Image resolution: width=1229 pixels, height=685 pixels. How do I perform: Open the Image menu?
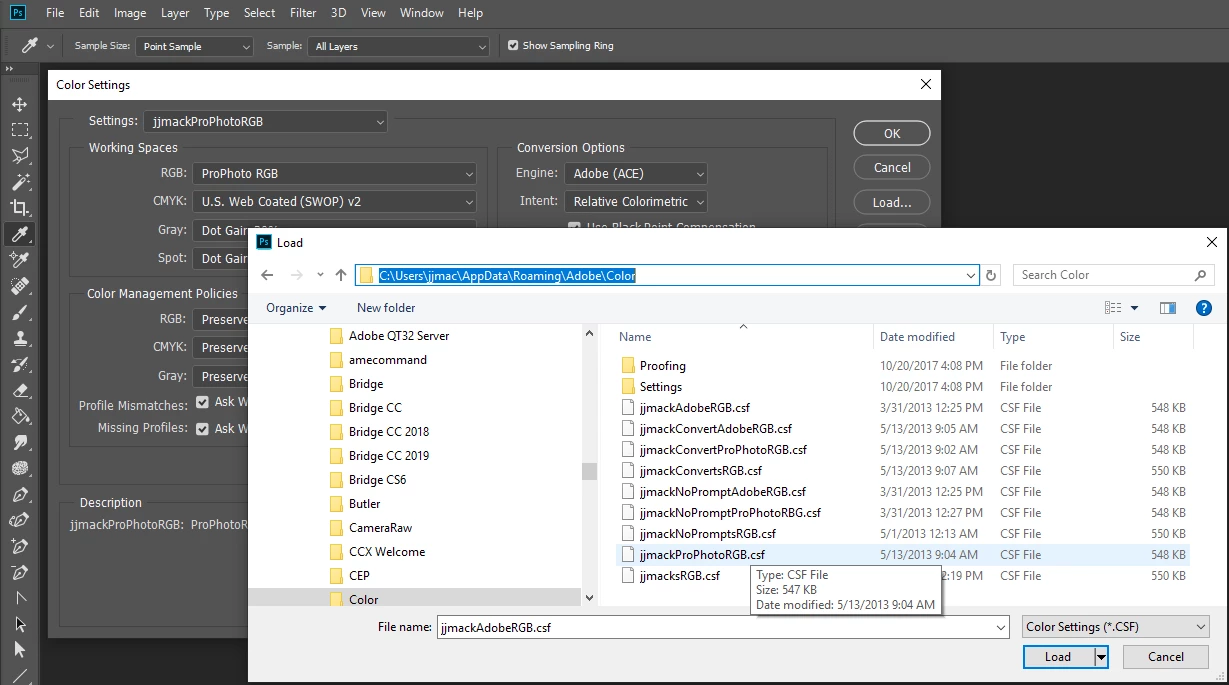pyautogui.click(x=130, y=13)
